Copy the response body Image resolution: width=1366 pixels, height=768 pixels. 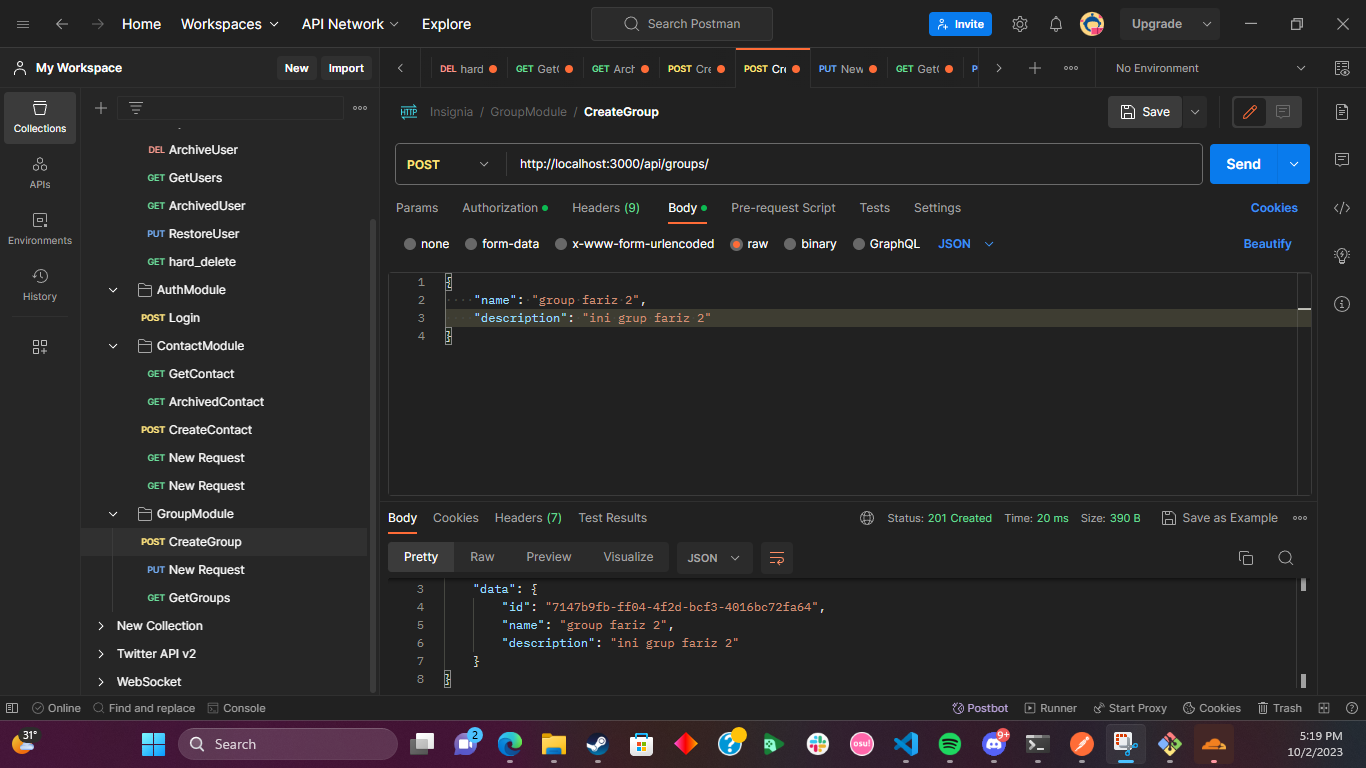1245,558
